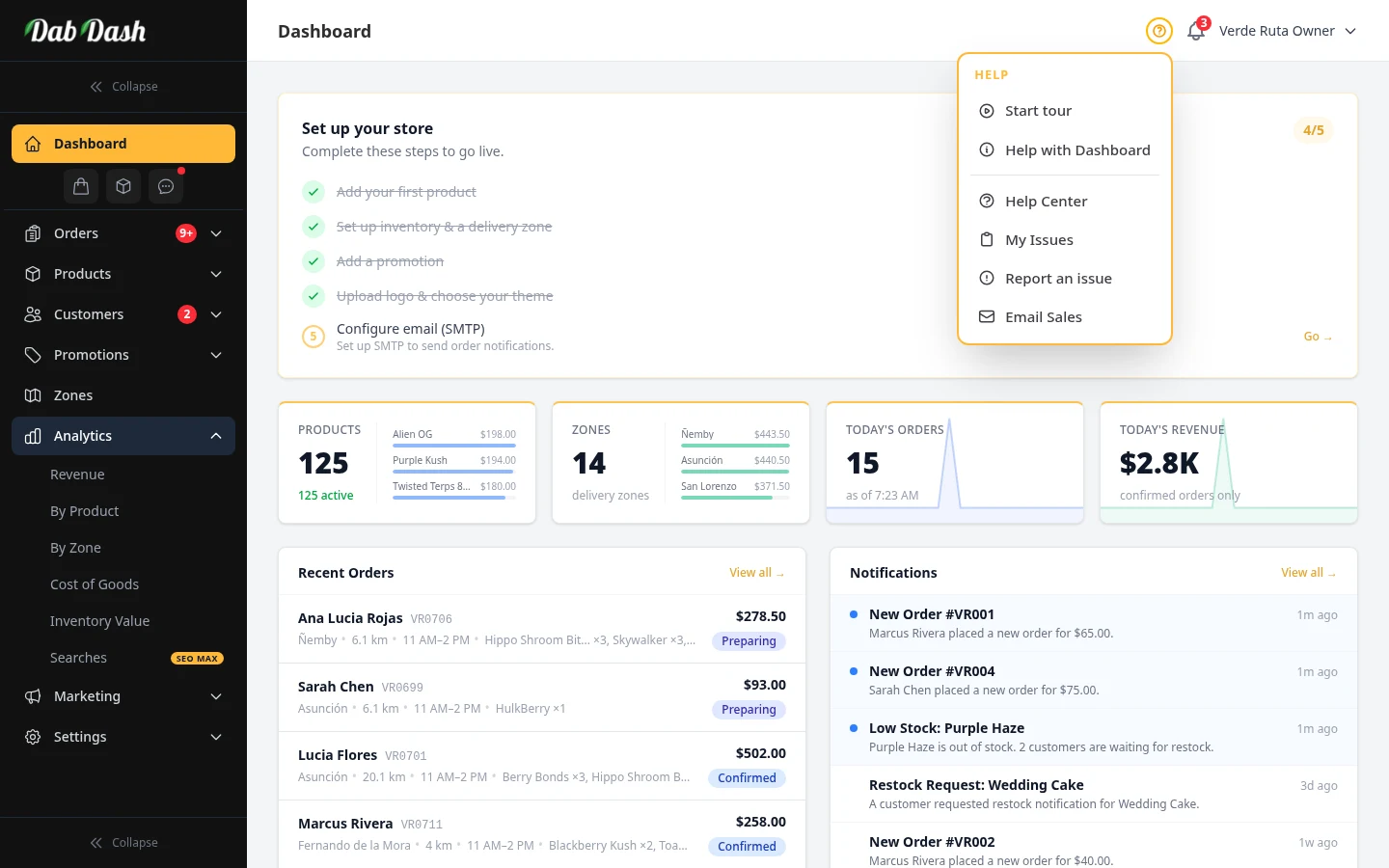Image resolution: width=1389 pixels, height=868 pixels.
Task: Click the Go link on the setup card
Action: click(x=1318, y=337)
